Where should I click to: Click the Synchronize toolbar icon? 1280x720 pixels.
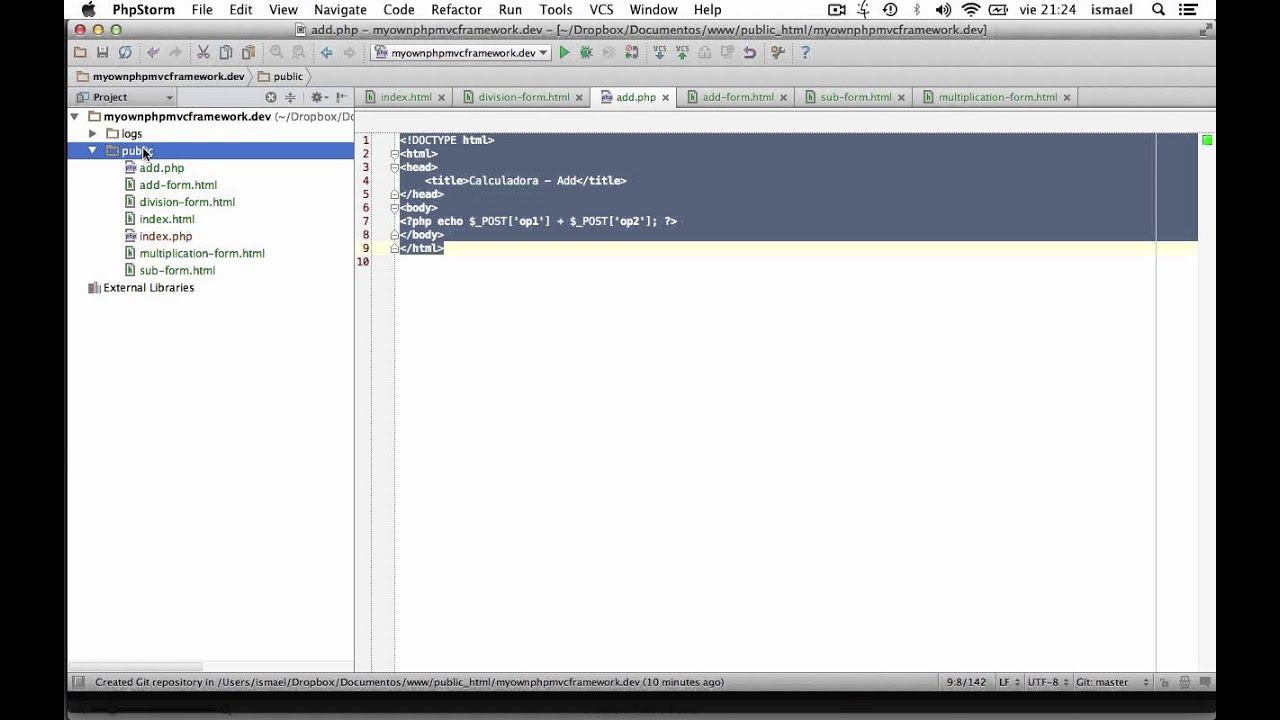(125, 52)
